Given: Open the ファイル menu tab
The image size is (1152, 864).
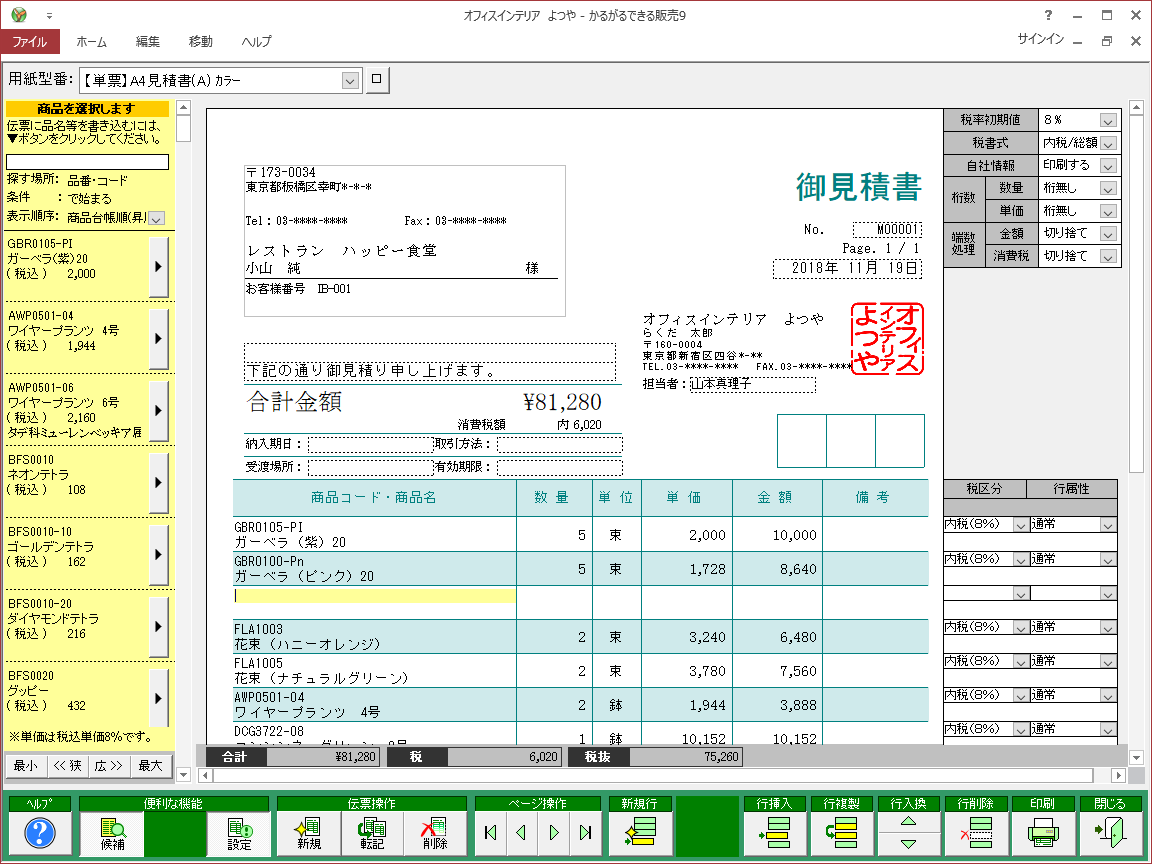Looking at the screenshot, I should pyautogui.click(x=29, y=42).
